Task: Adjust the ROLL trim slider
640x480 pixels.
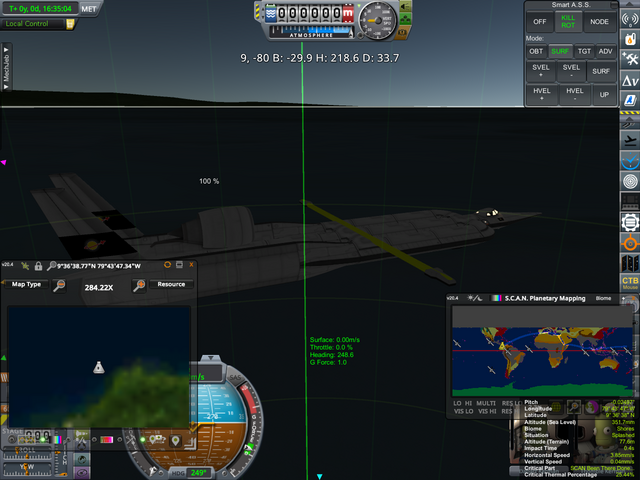Action: click(x=27, y=451)
